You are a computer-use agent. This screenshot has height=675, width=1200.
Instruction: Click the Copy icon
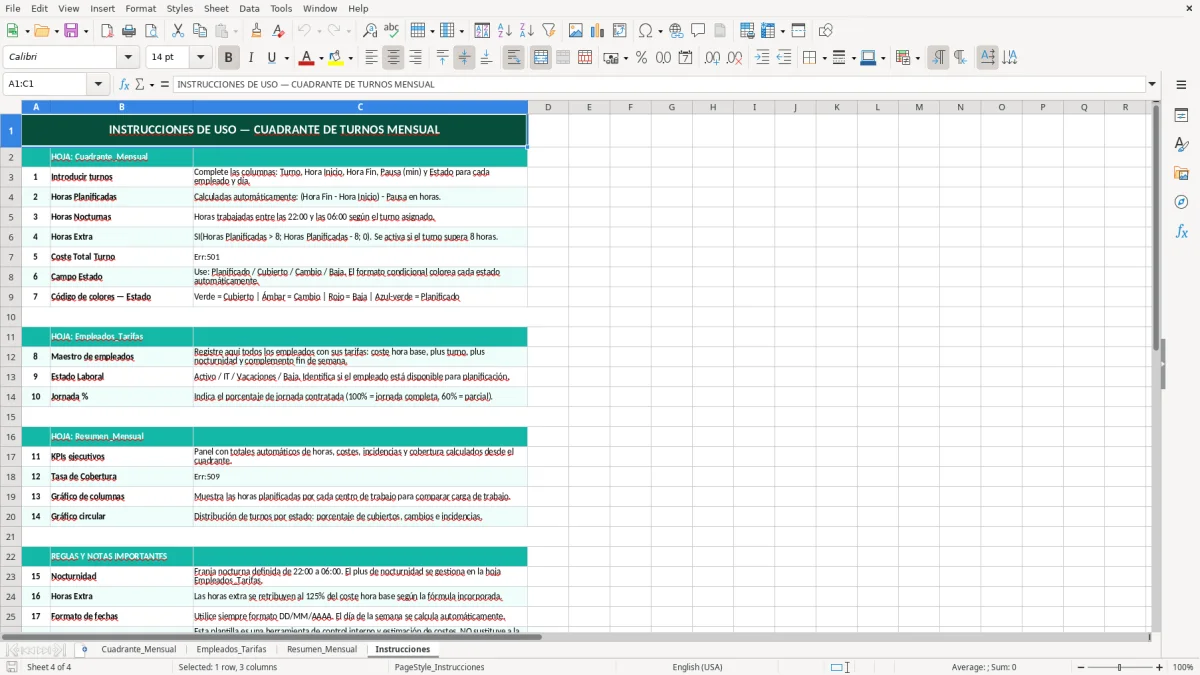pos(199,31)
